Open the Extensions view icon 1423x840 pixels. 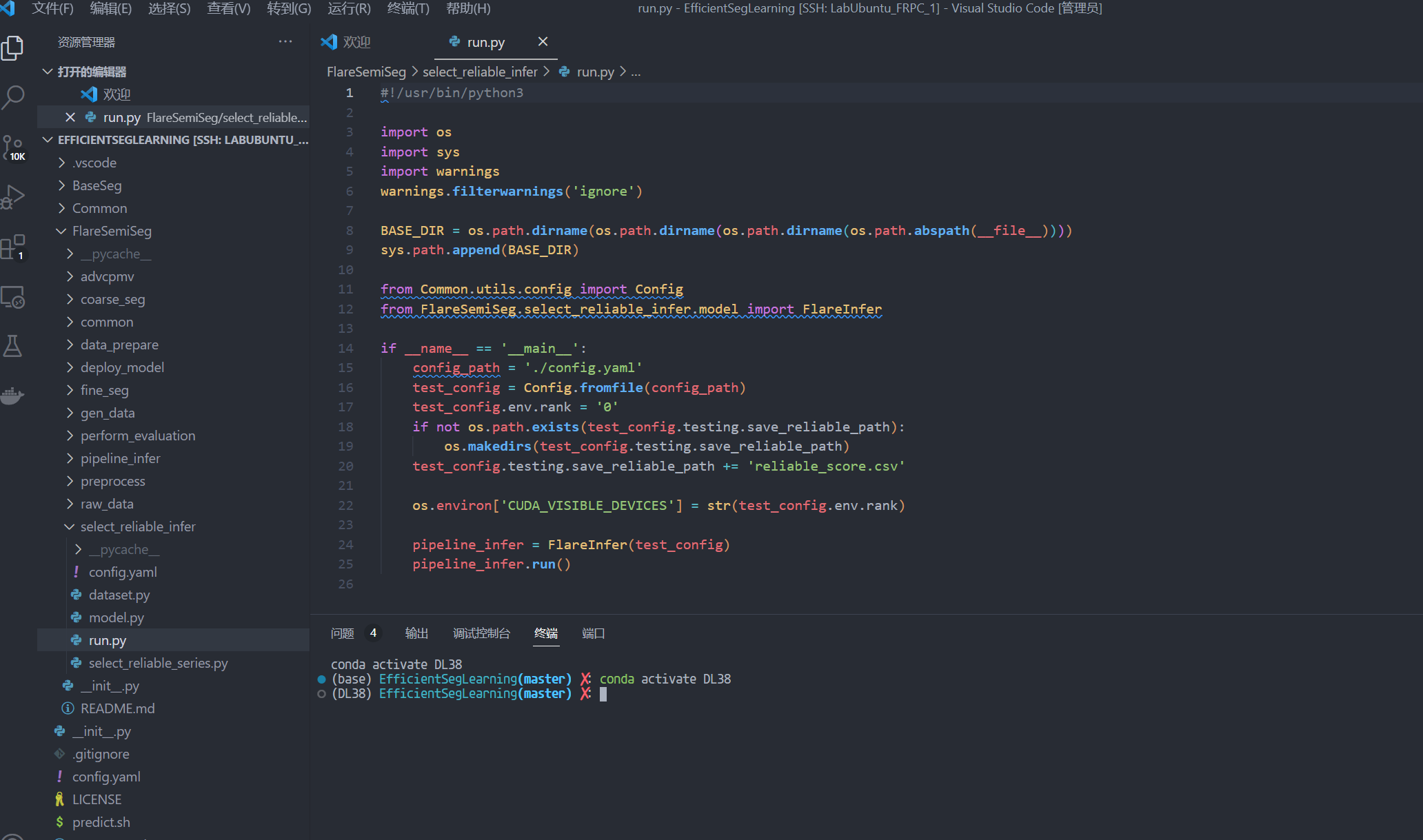(x=13, y=247)
